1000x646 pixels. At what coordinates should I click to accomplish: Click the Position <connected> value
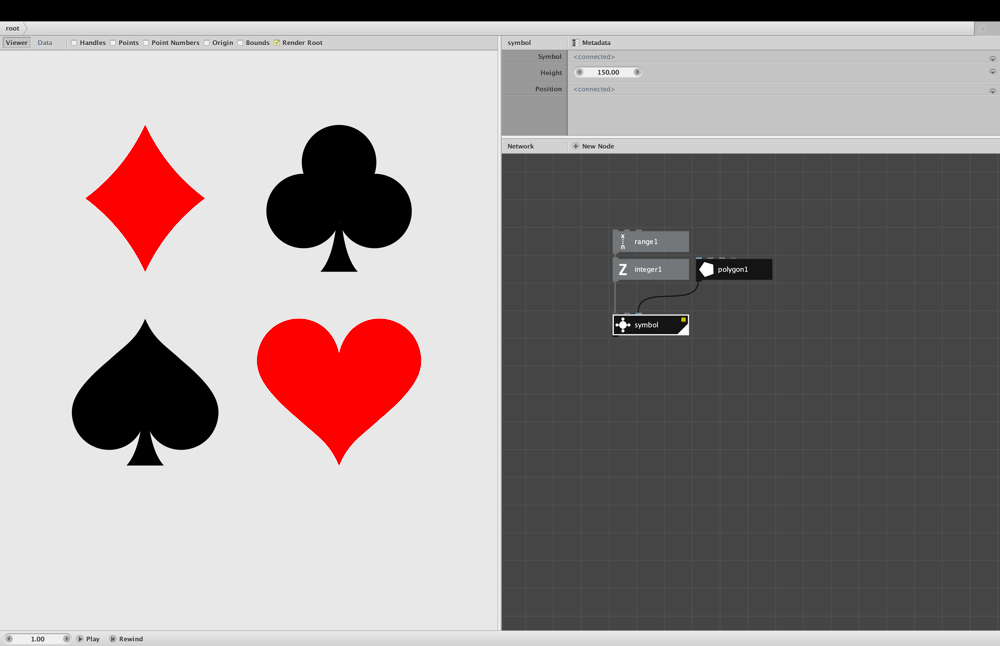pos(594,89)
